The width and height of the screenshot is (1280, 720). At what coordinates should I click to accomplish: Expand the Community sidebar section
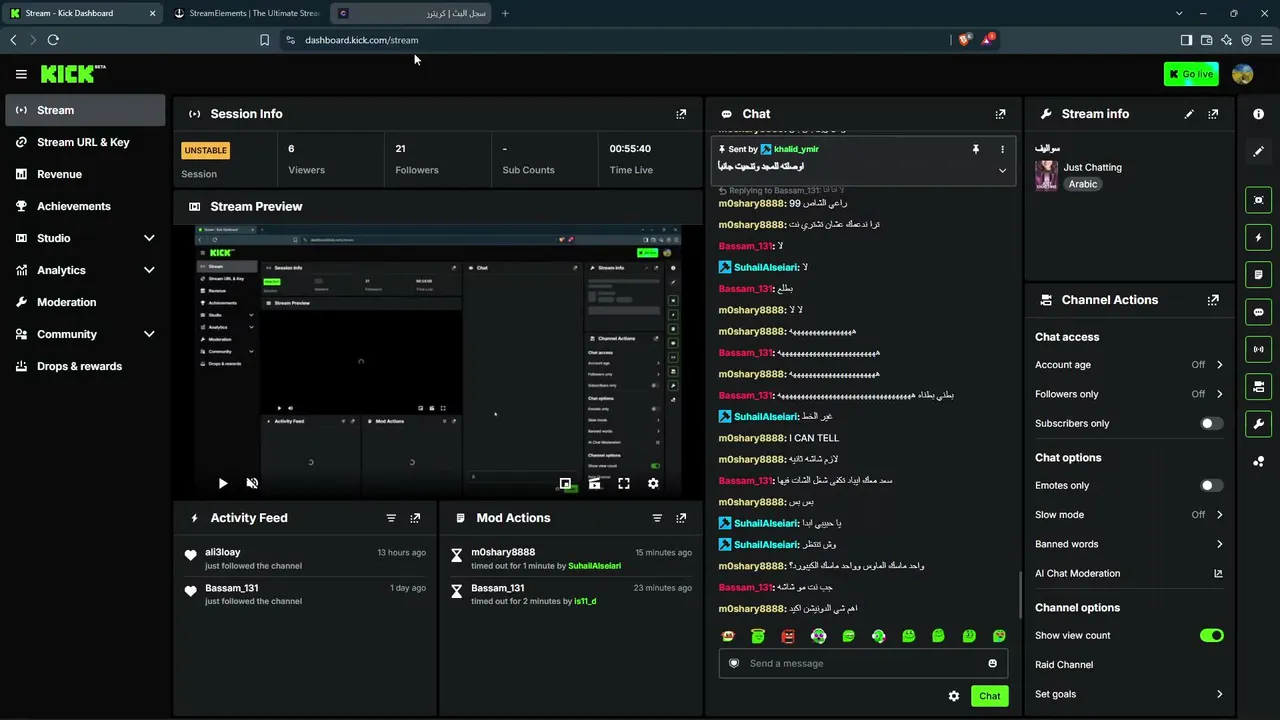[x=85, y=334]
